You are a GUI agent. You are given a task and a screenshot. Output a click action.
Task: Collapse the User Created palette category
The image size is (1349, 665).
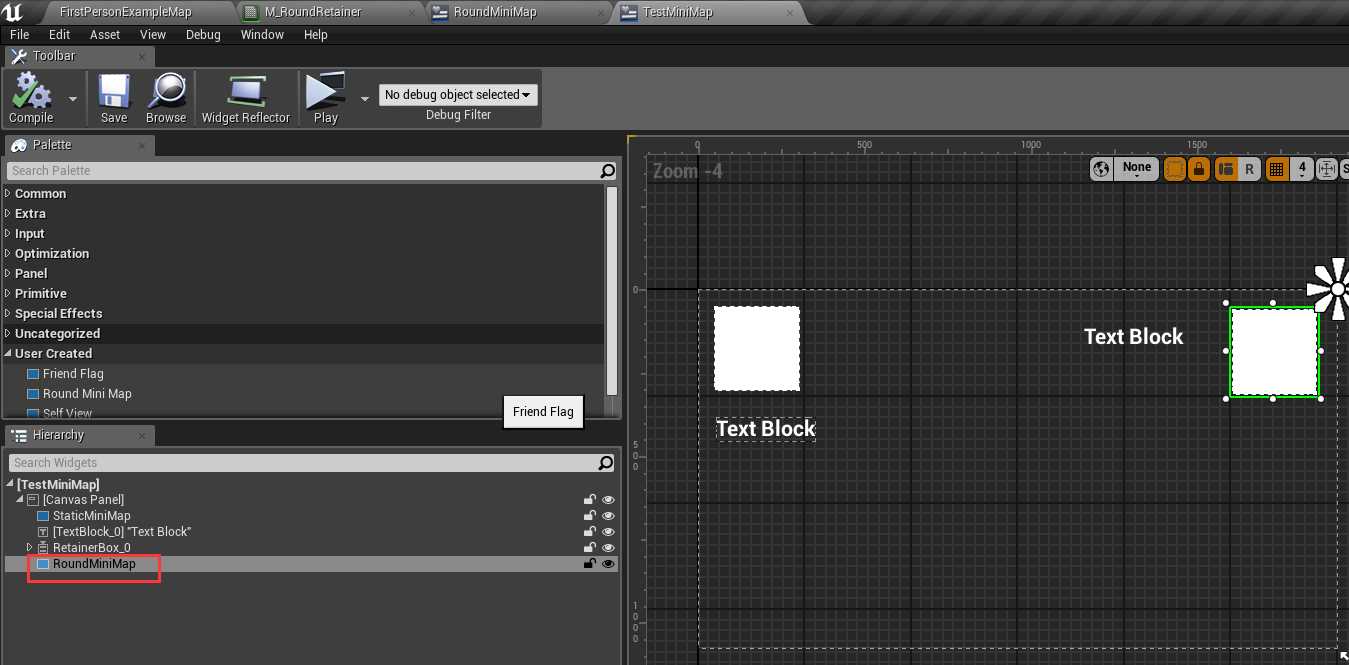[x=9, y=354]
